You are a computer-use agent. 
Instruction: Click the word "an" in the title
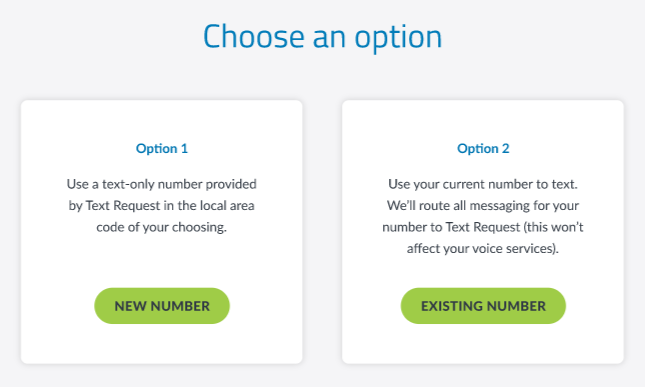pyautogui.click(x=329, y=39)
